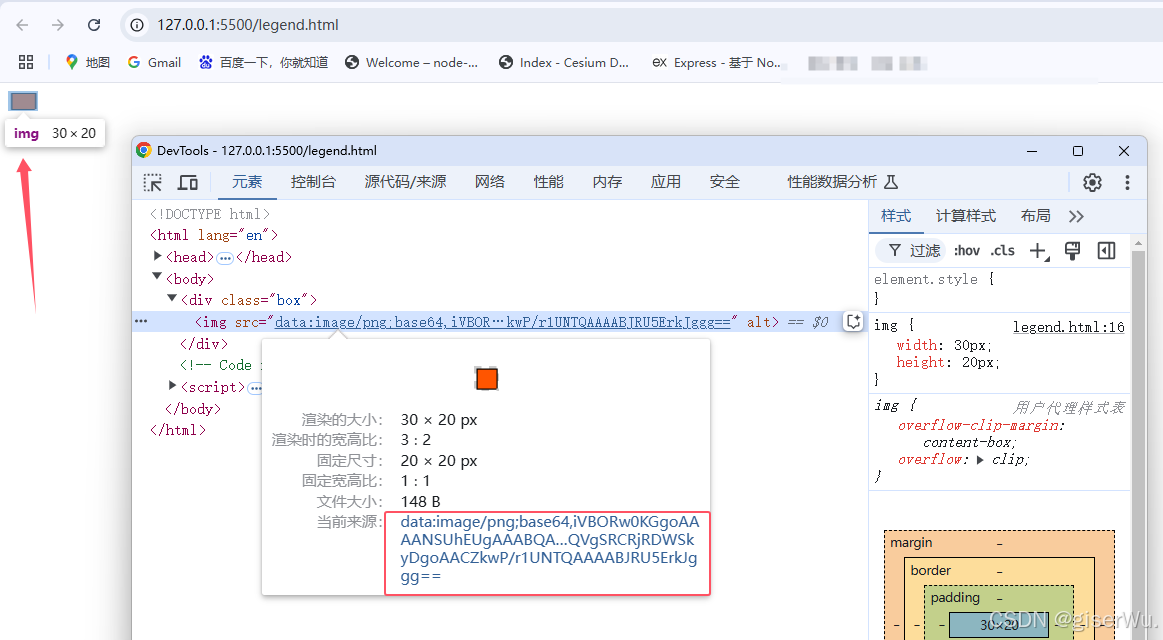Image resolution: width=1163 pixels, height=640 pixels.
Task: Open the 地图 bookmark
Action: (x=88, y=62)
